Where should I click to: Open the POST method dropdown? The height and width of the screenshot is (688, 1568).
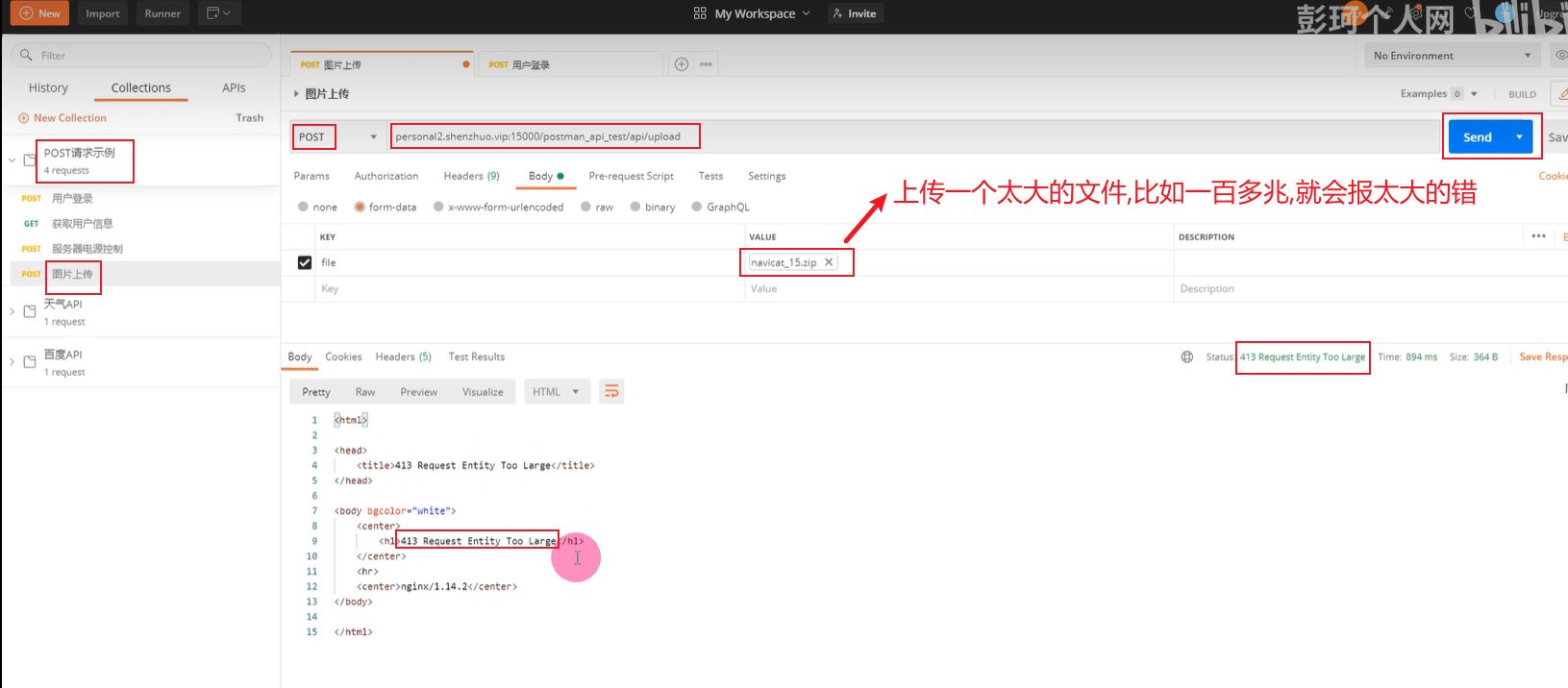point(337,136)
